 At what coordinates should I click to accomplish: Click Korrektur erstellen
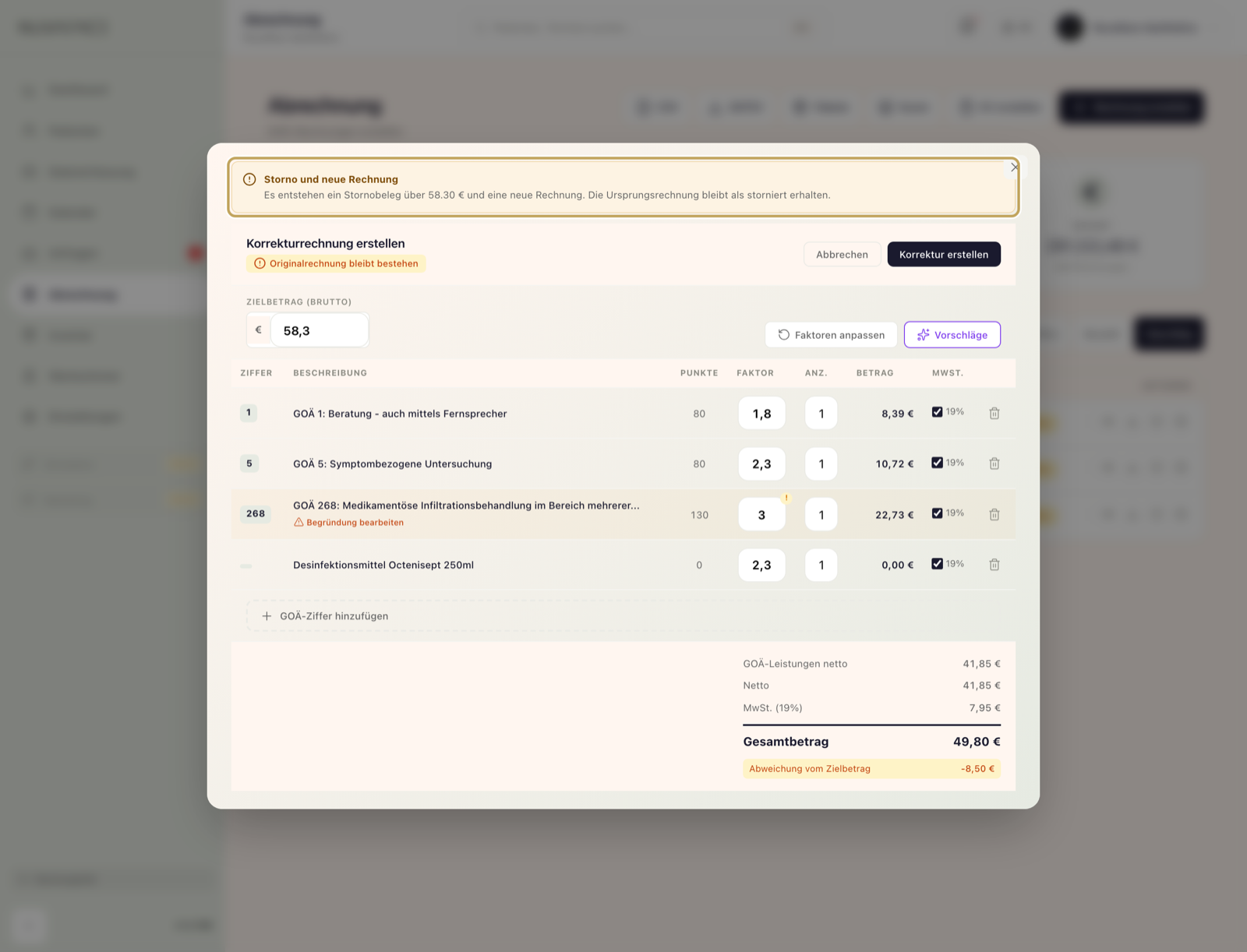pyautogui.click(x=944, y=255)
